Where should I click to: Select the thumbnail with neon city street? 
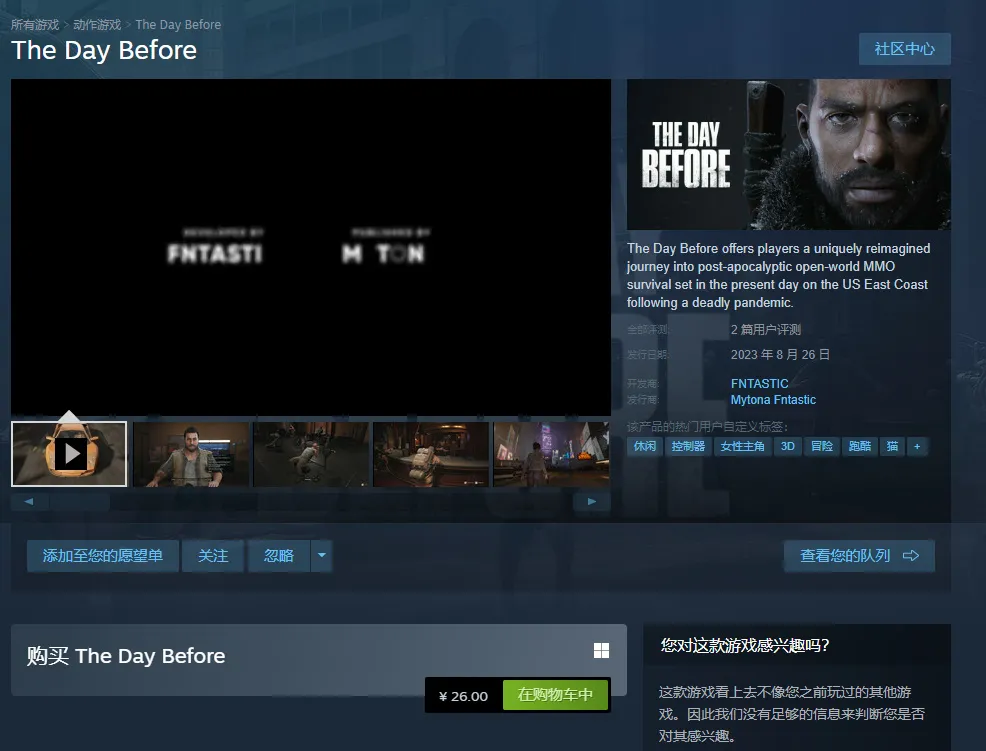tap(551, 454)
